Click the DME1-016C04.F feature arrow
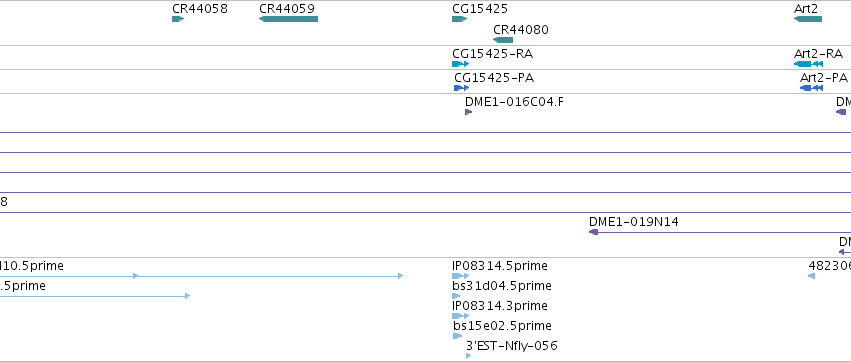This screenshot has width=851, height=362. point(468,112)
